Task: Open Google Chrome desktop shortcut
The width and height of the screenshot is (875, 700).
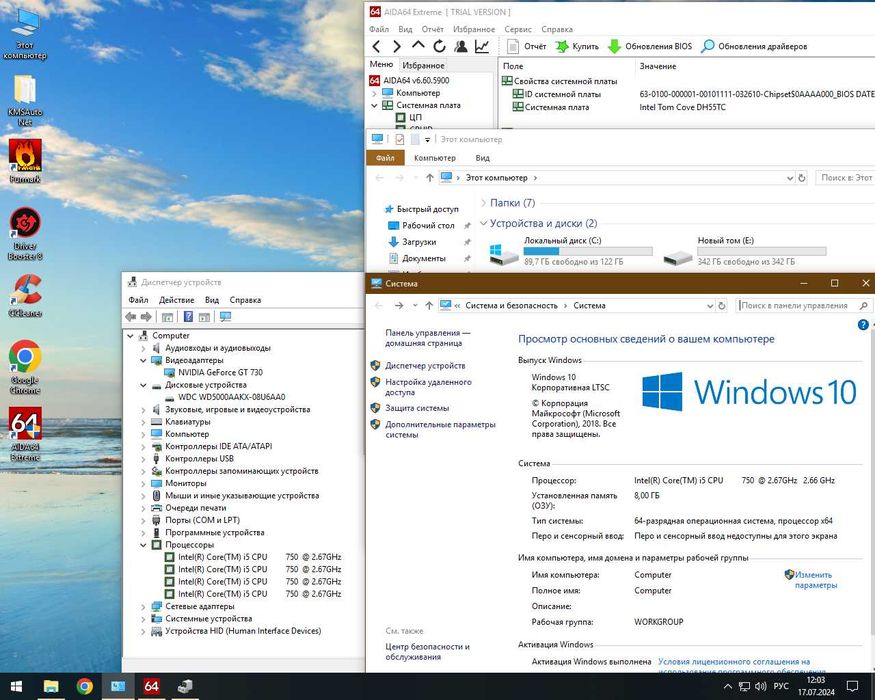Action: coord(25,367)
